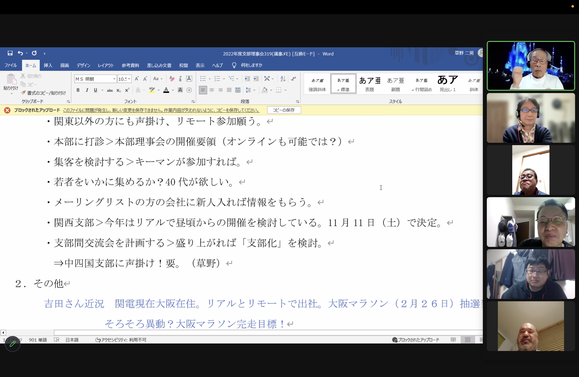This screenshot has height=377, width=579.
Task: Click the Align Right icon
Action: [x=220, y=90]
